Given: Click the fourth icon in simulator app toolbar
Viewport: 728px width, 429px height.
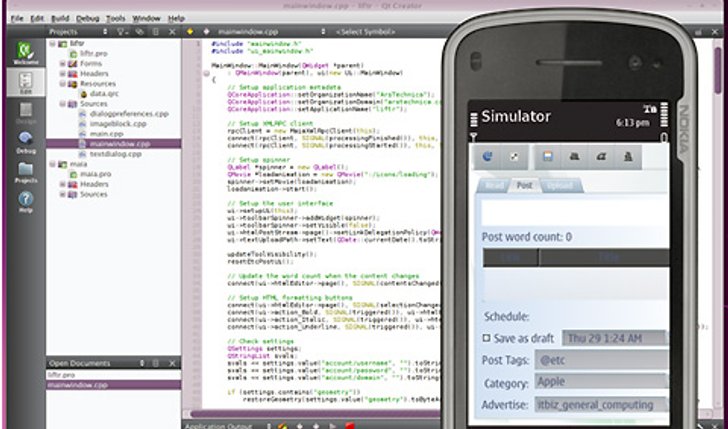Looking at the screenshot, I should pos(574,157).
